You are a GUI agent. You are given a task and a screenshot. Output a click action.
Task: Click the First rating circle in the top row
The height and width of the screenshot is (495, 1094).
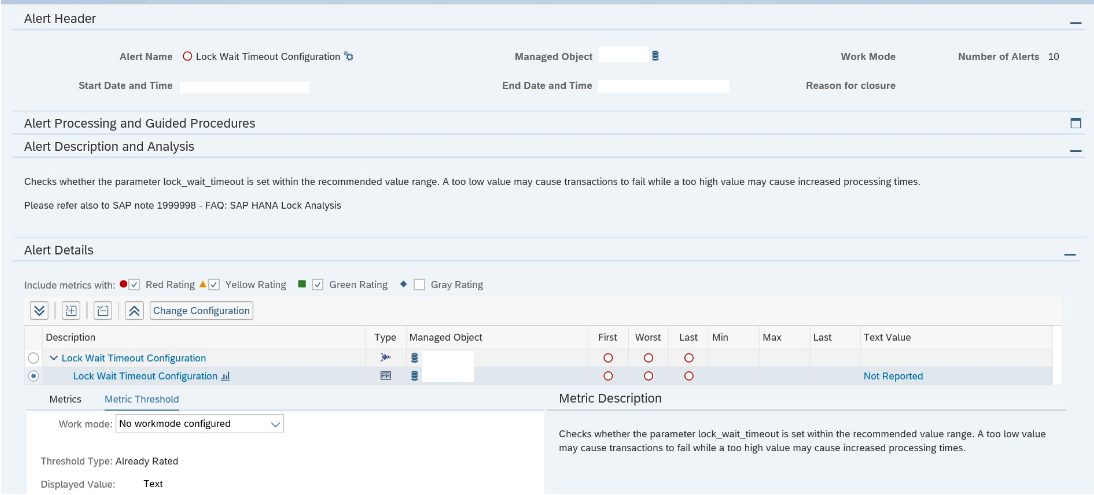click(x=608, y=357)
